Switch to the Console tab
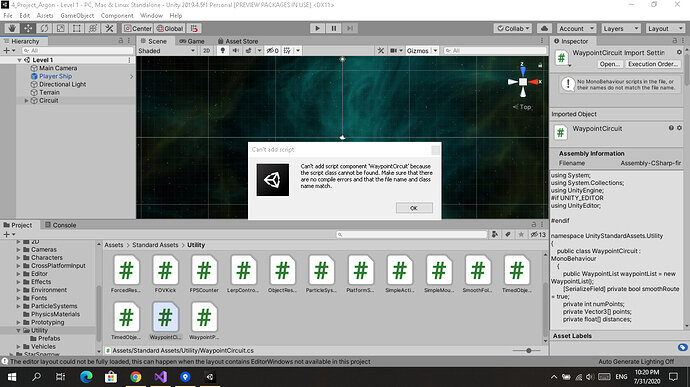 (x=61, y=225)
